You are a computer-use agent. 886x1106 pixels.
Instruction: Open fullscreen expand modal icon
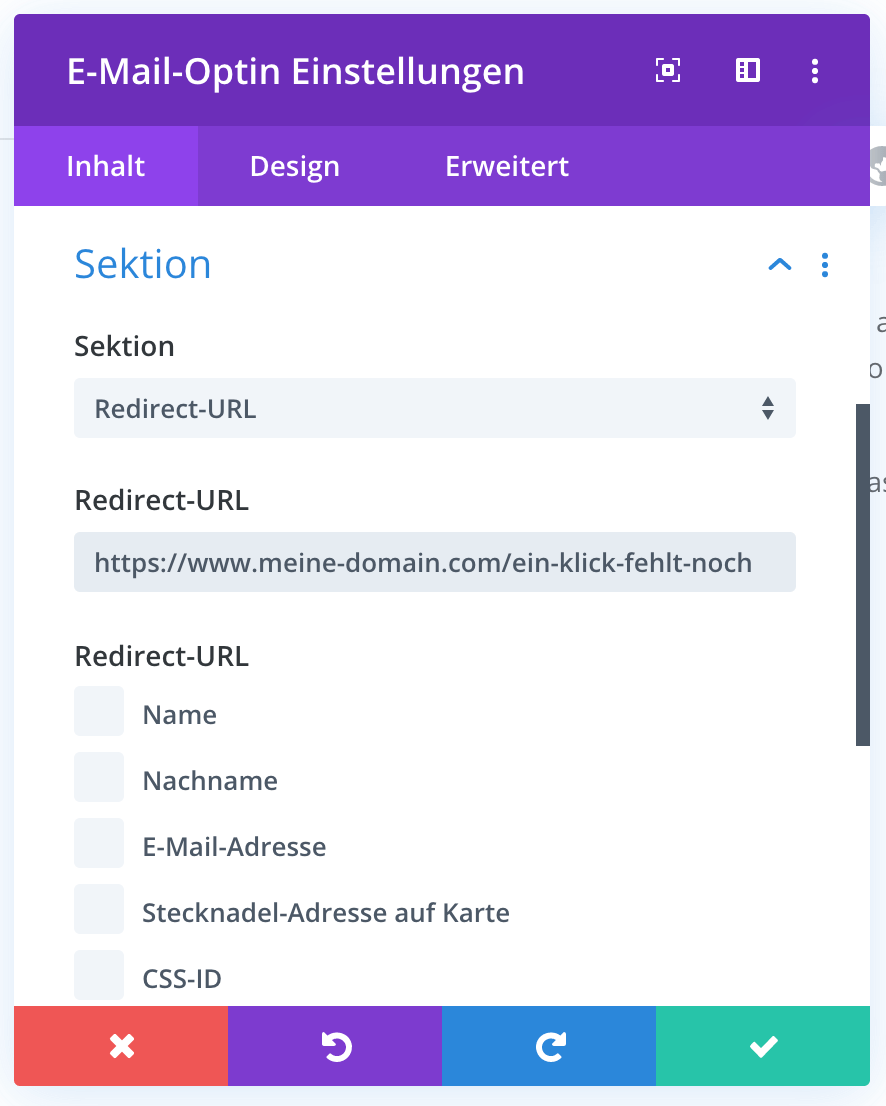[667, 71]
